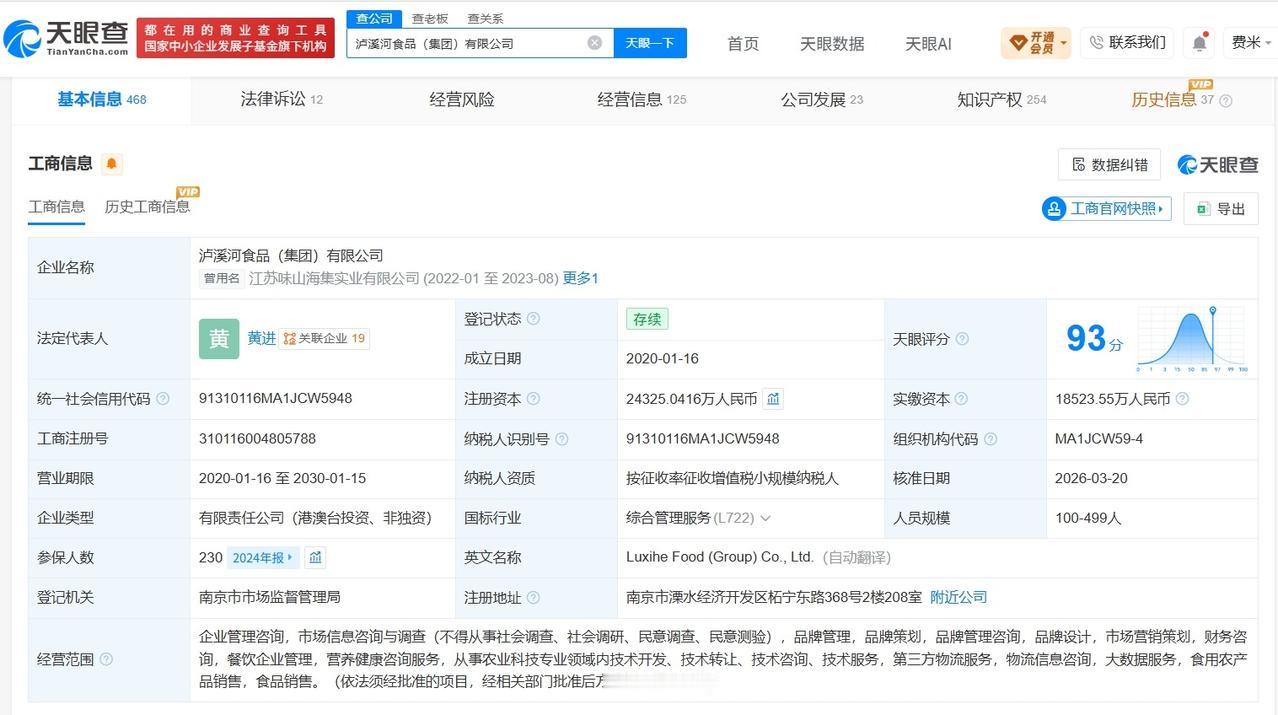The image size is (1278, 715).
Task: Click the red 国家中小企业发展子基金 banner
Action: click(236, 38)
